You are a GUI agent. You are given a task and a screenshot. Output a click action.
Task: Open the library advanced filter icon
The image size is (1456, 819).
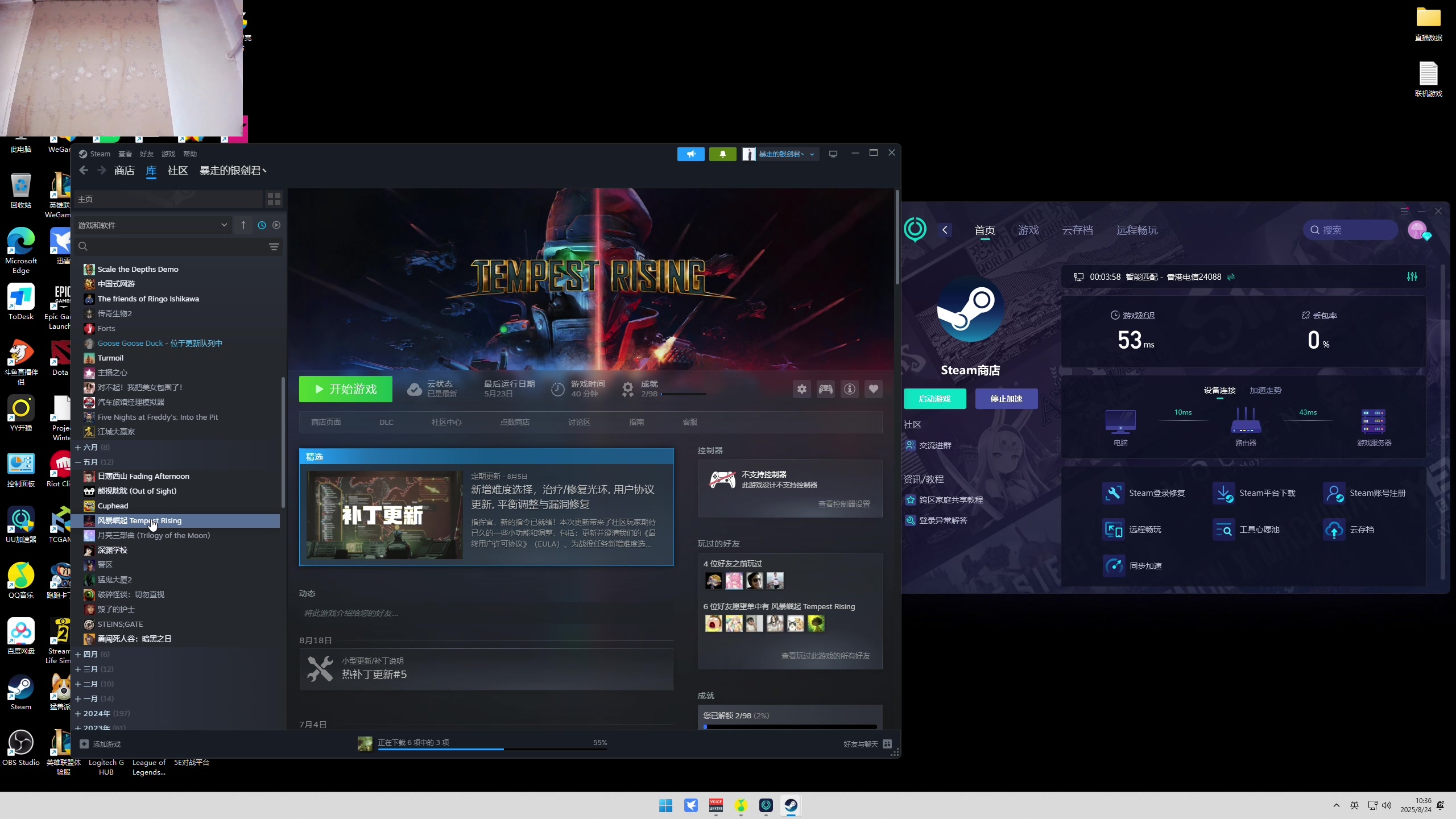274,246
